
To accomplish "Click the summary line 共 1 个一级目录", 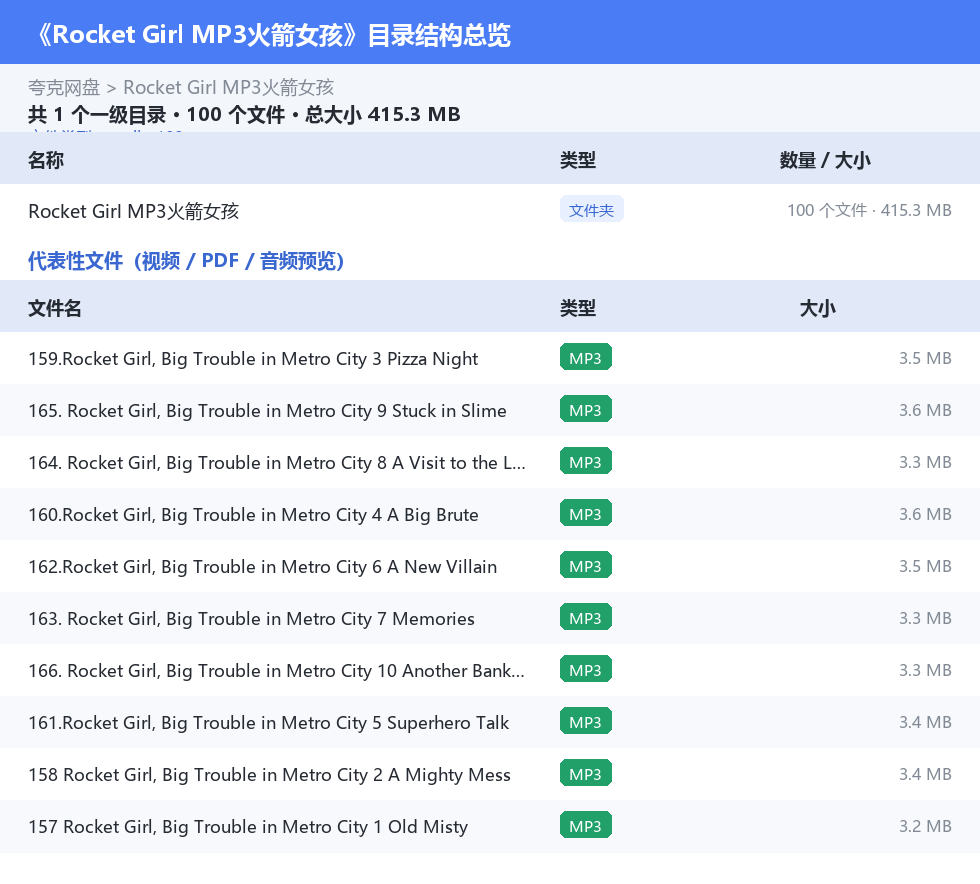I will tap(97, 115).
